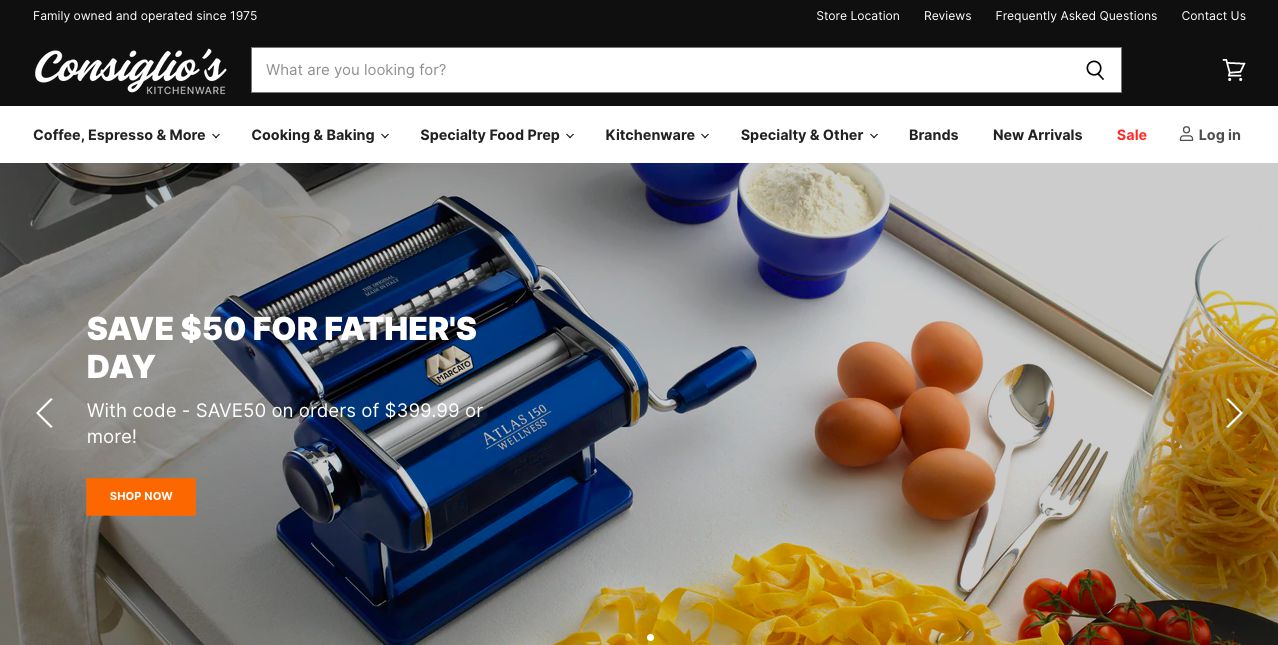The height and width of the screenshot is (645, 1278).
Task: Expand Cooking & Baking dropdown
Action: (320, 135)
